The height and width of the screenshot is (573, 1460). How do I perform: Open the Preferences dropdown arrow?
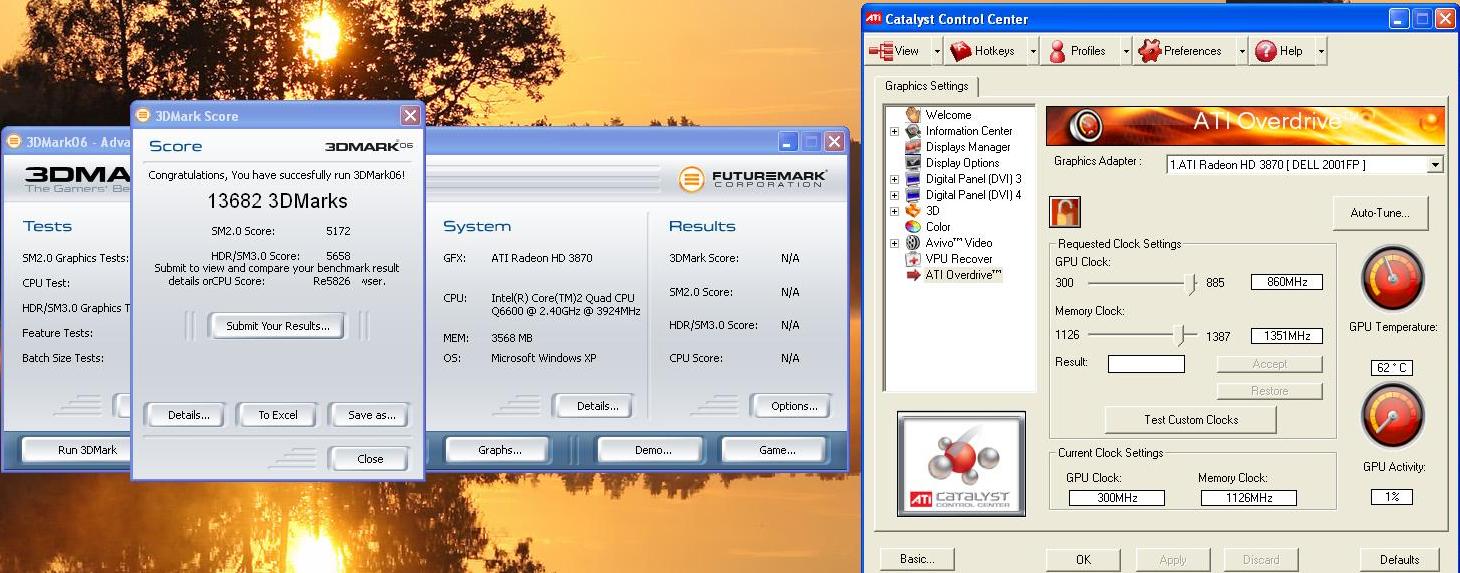(x=1241, y=51)
